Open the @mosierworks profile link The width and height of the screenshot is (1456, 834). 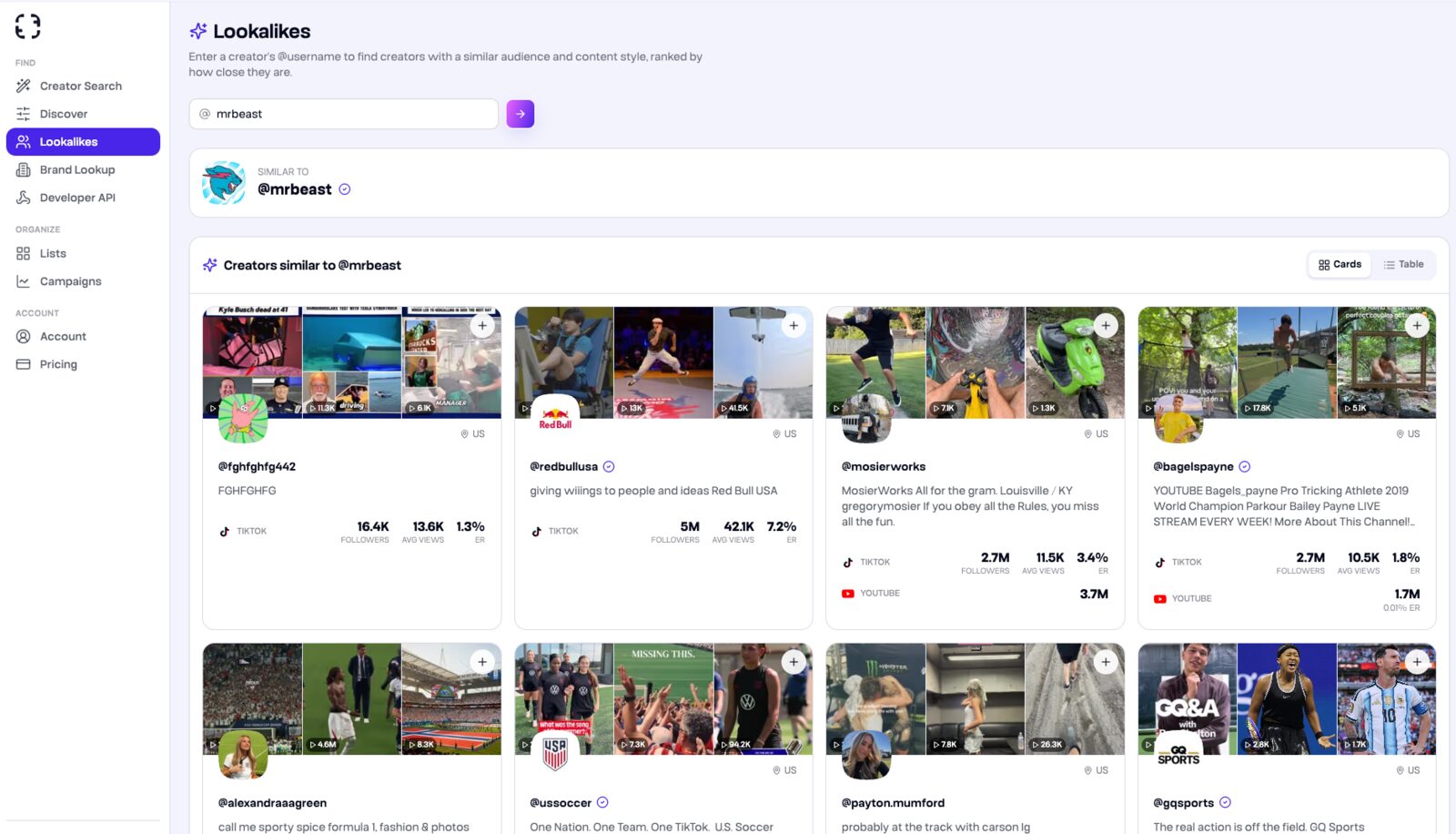pos(884,467)
